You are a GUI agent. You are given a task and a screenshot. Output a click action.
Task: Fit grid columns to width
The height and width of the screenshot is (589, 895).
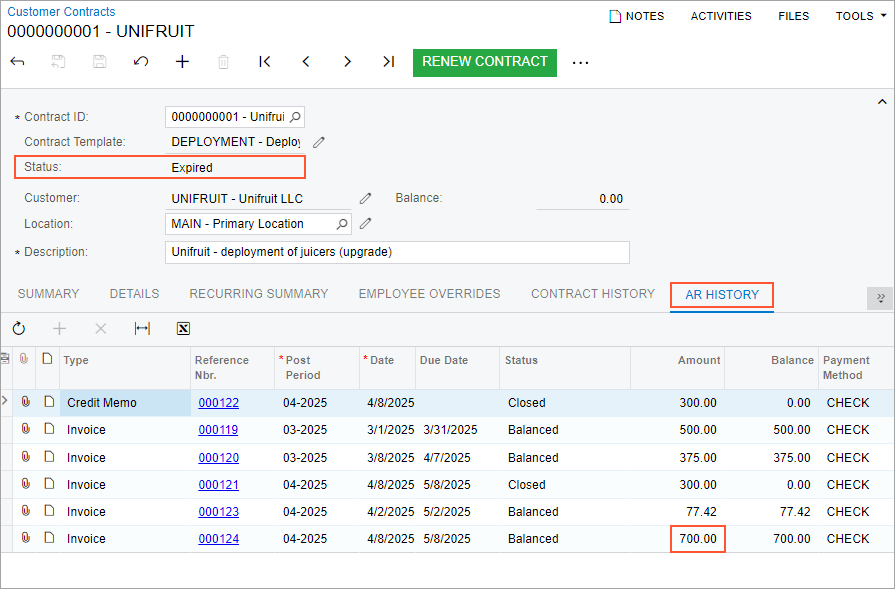pos(142,328)
